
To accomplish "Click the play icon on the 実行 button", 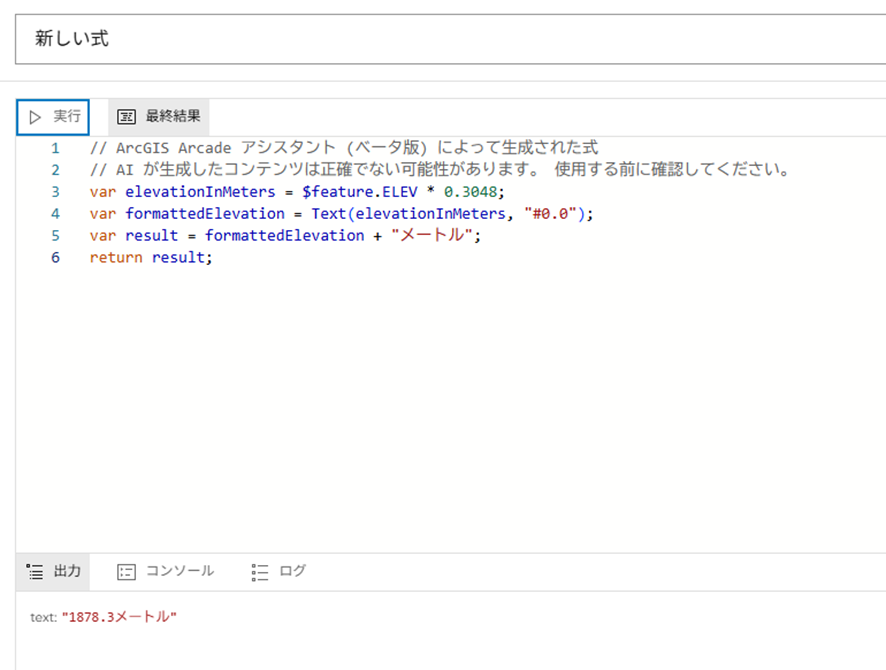I will click(36, 116).
